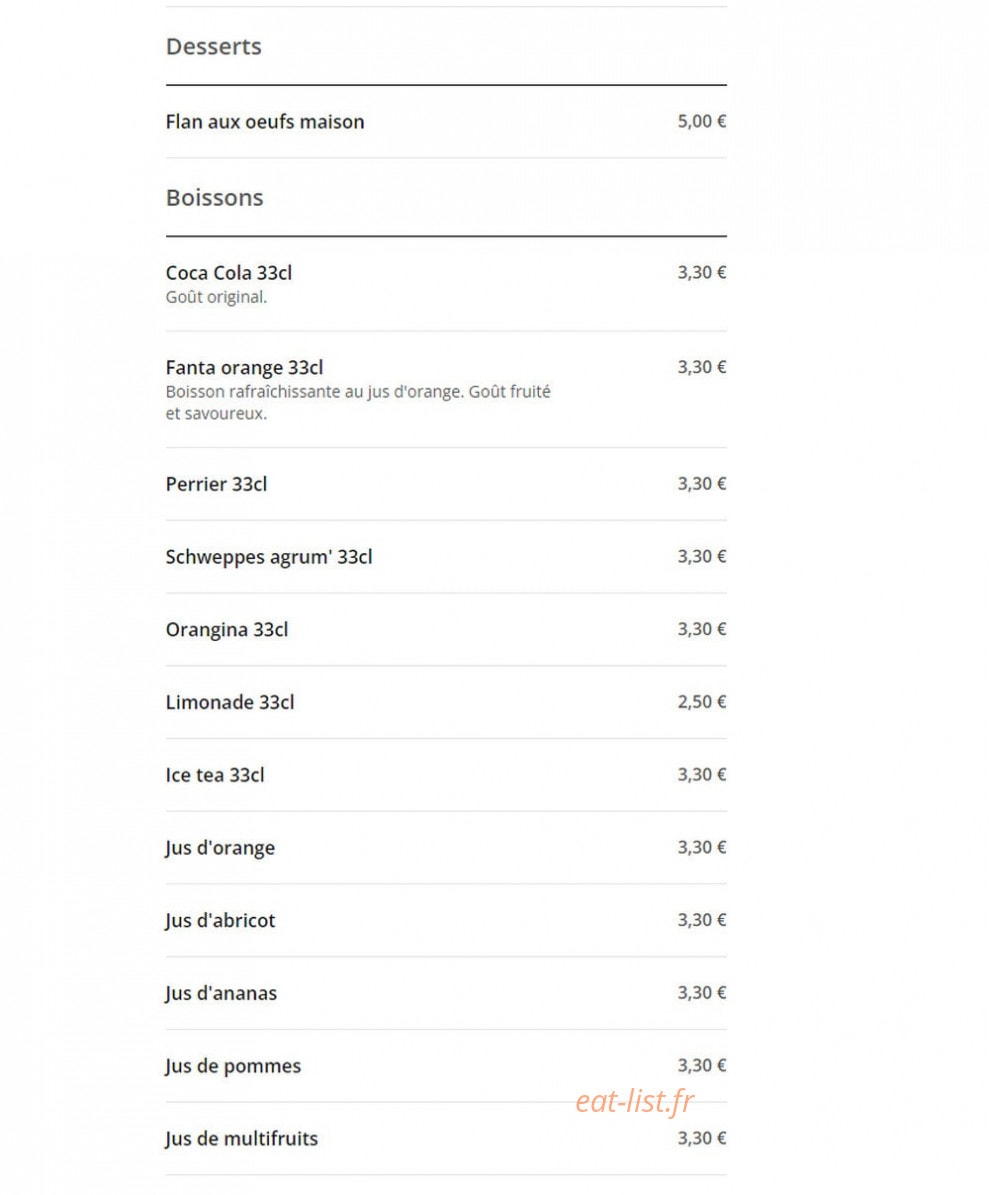
Task: Click the Goût original description
Action: tap(216, 297)
